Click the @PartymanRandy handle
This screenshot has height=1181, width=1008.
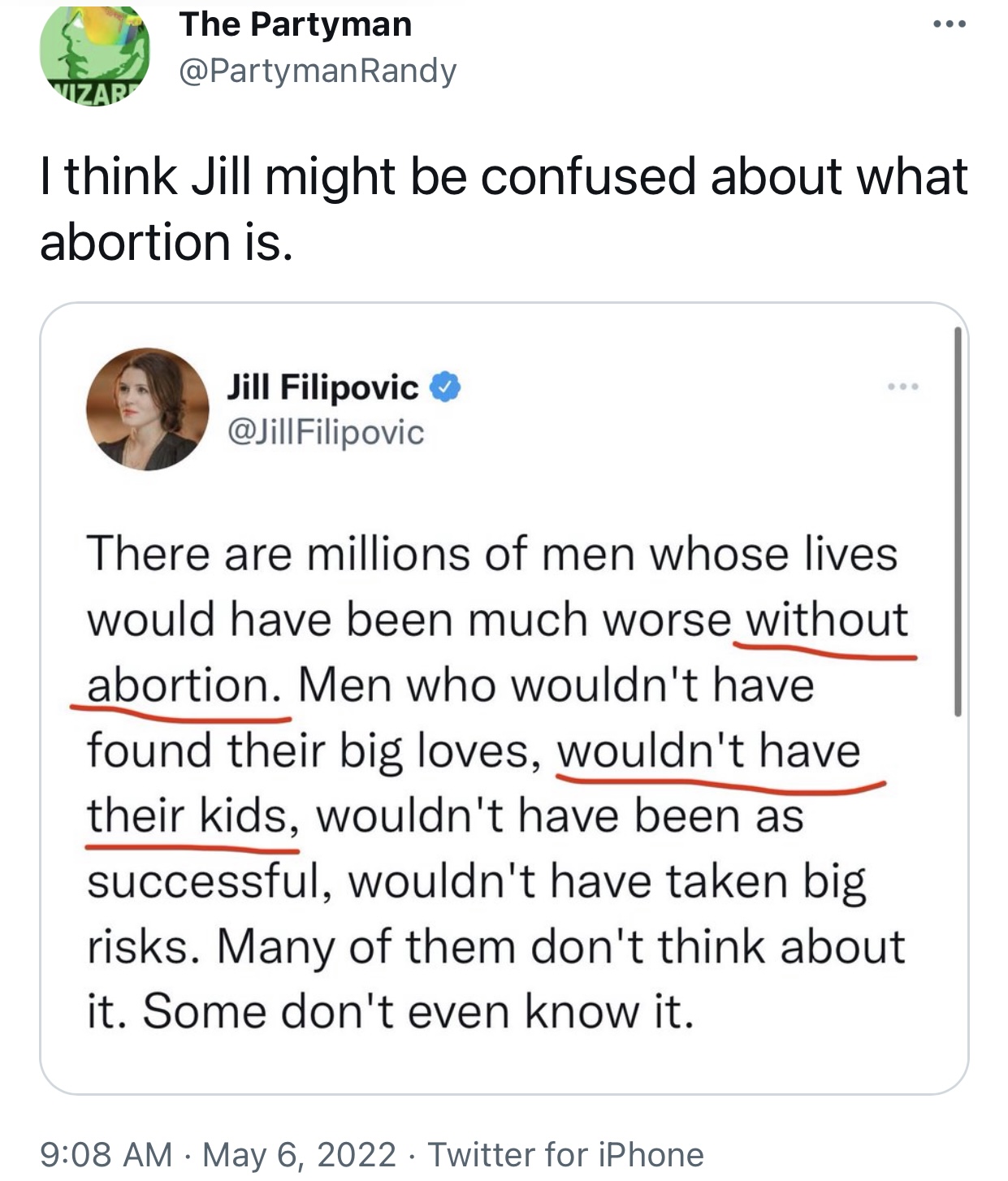318,71
